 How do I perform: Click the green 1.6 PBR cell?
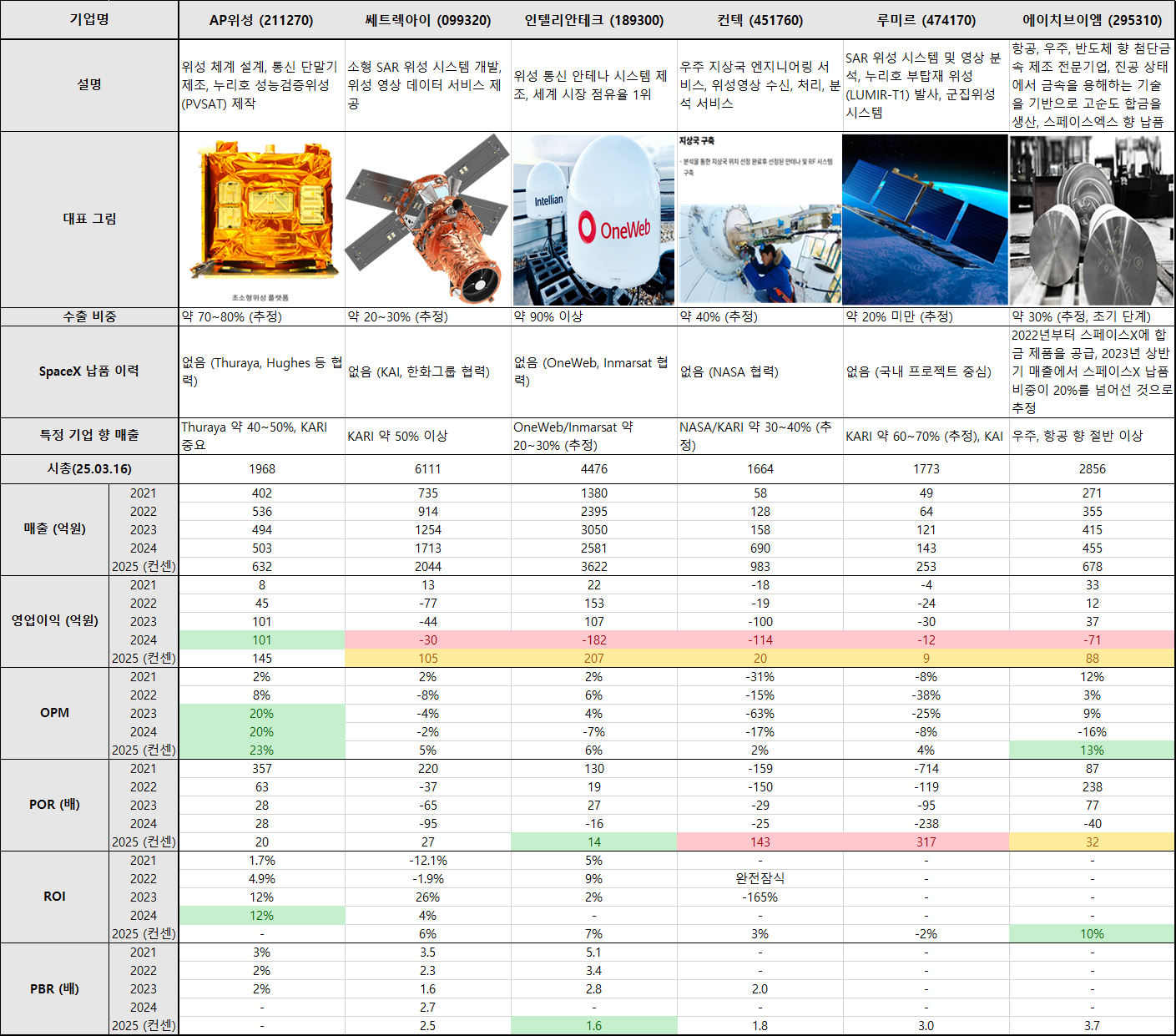pos(593,1026)
